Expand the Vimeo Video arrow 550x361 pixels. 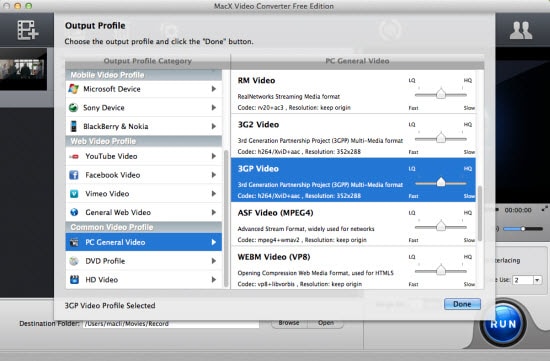pyautogui.click(x=214, y=194)
